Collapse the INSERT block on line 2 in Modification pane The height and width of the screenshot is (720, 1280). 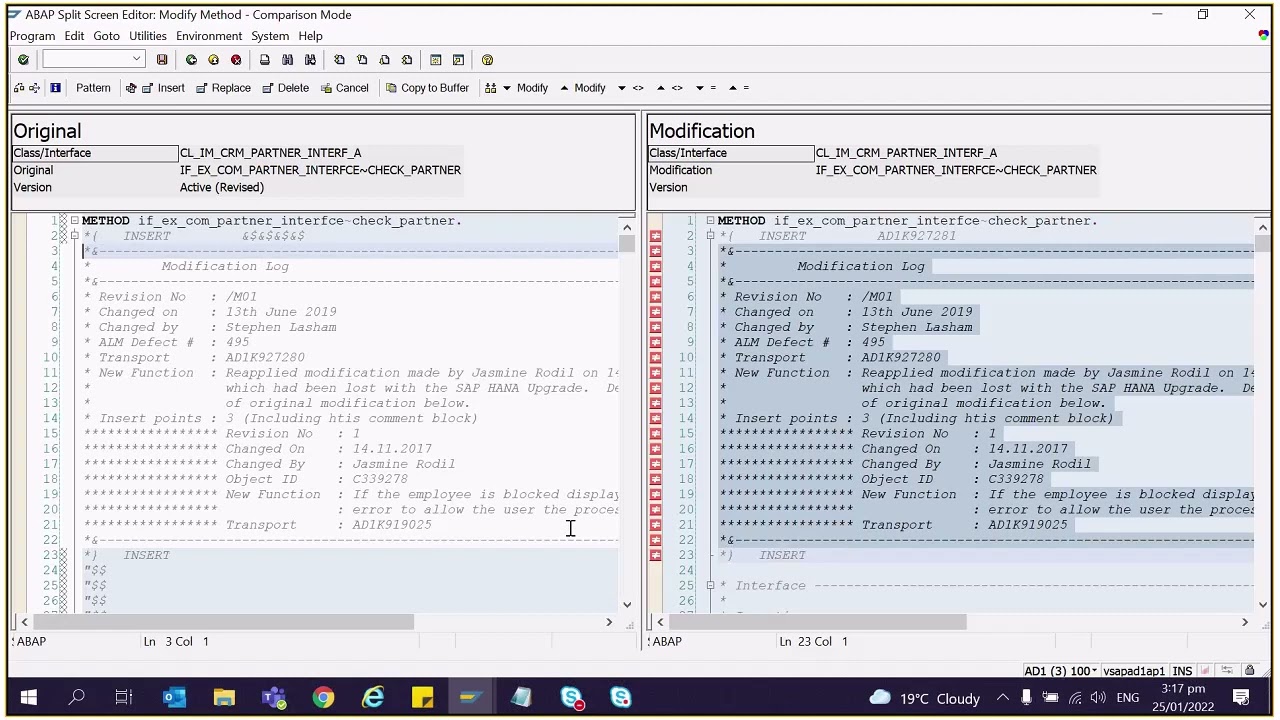pyautogui.click(x=710, y=236)
